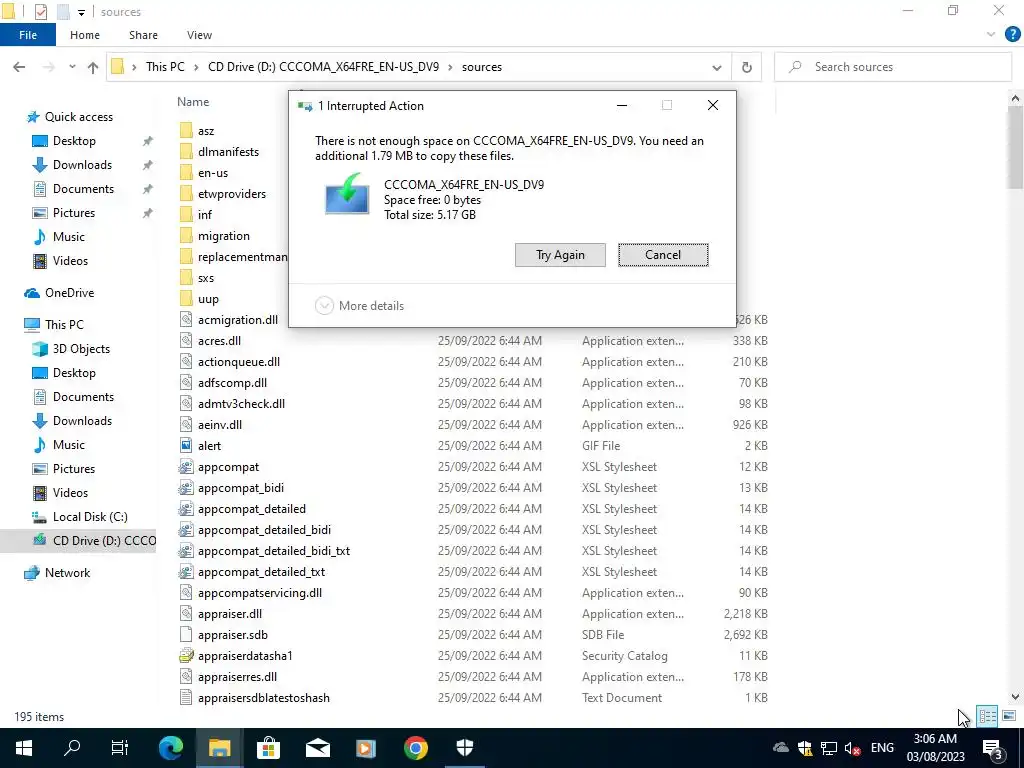This screenshot has height=768, width=1024.
Task: Focus the Search sources field
Action: 893,67
